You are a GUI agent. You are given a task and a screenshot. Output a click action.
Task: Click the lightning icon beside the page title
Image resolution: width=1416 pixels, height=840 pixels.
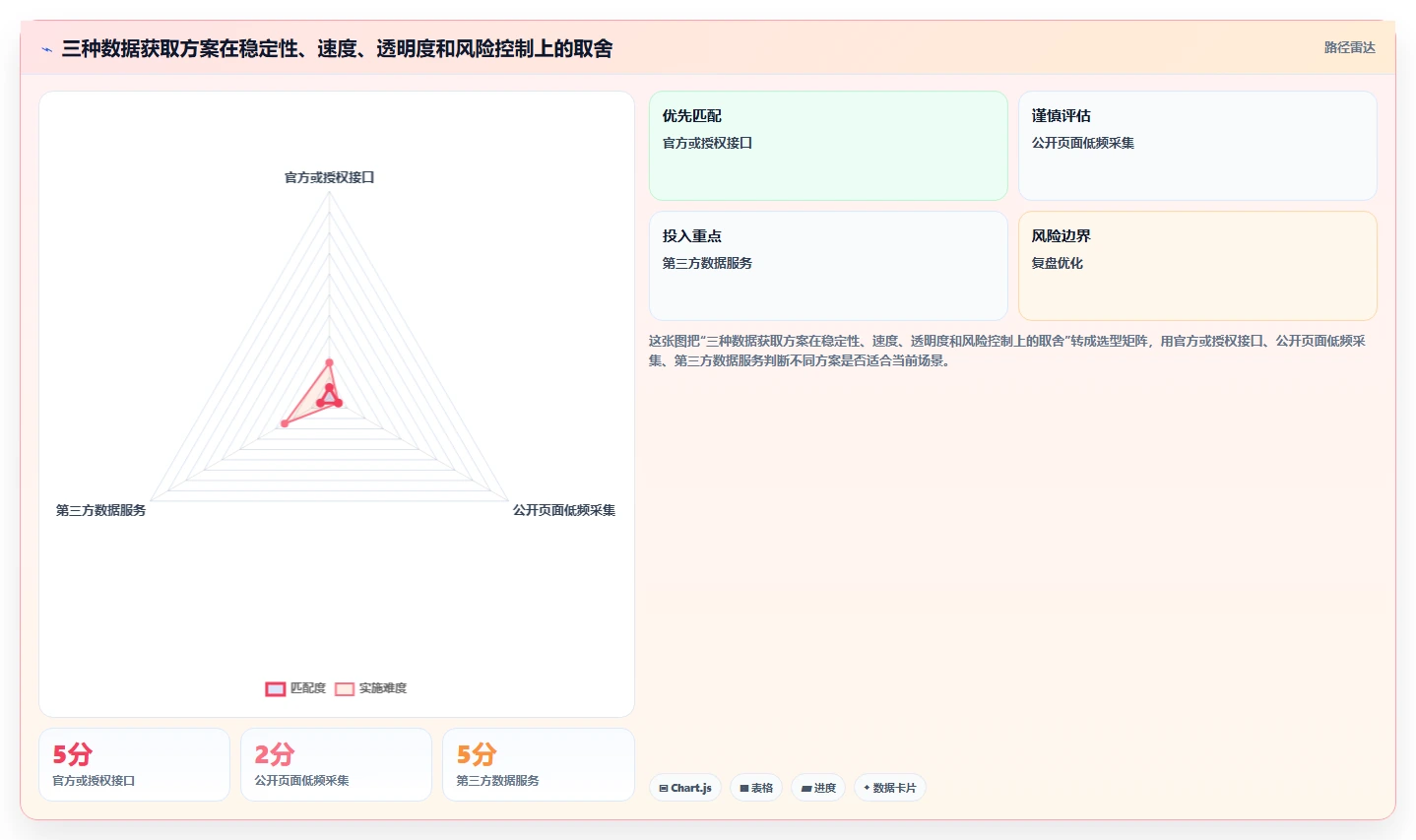(46, 49)
